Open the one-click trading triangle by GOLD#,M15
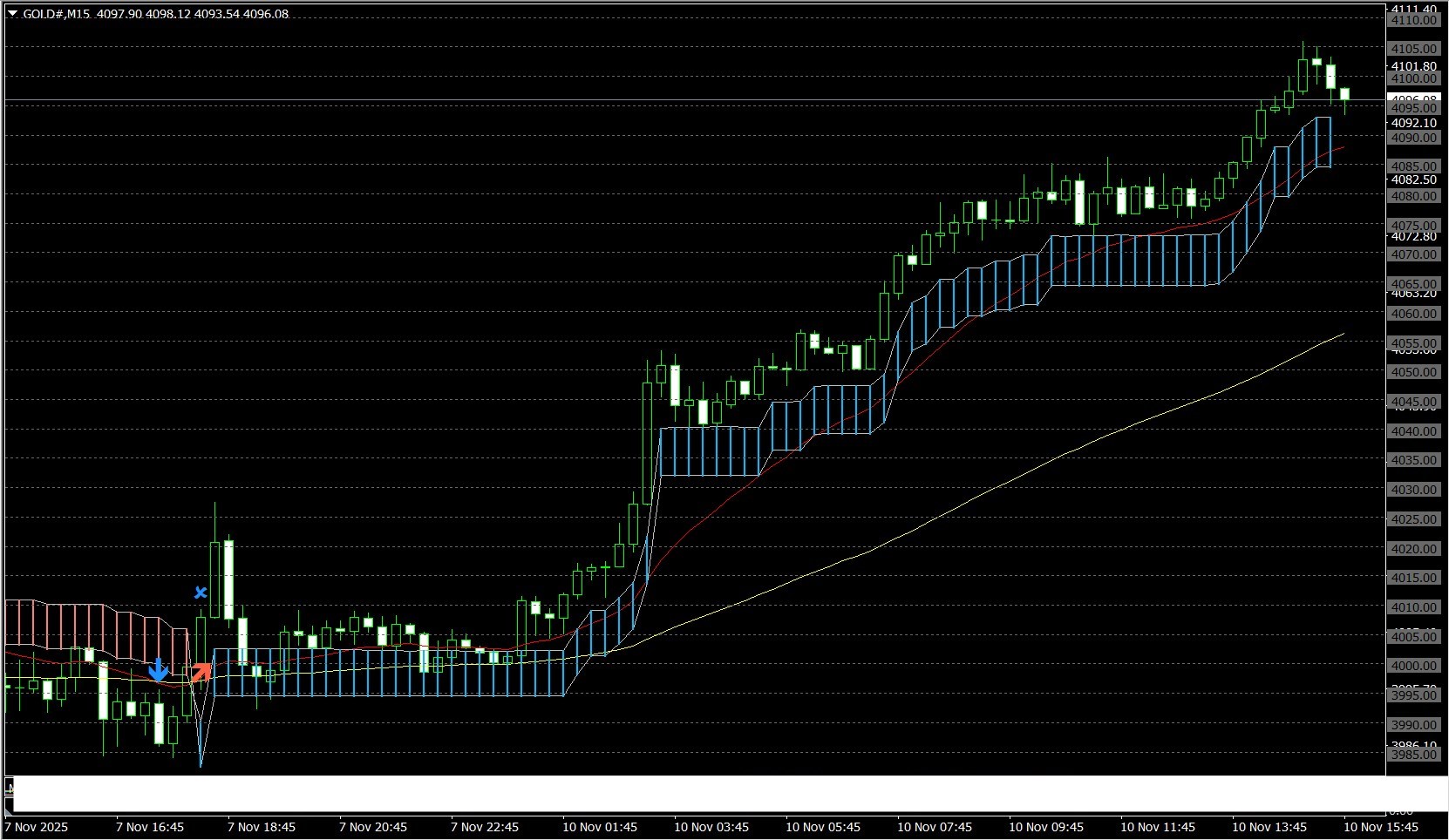Image resolution: width=1449 pixels, height=840 pixels. pyautogui.click(x=12, y=14)
